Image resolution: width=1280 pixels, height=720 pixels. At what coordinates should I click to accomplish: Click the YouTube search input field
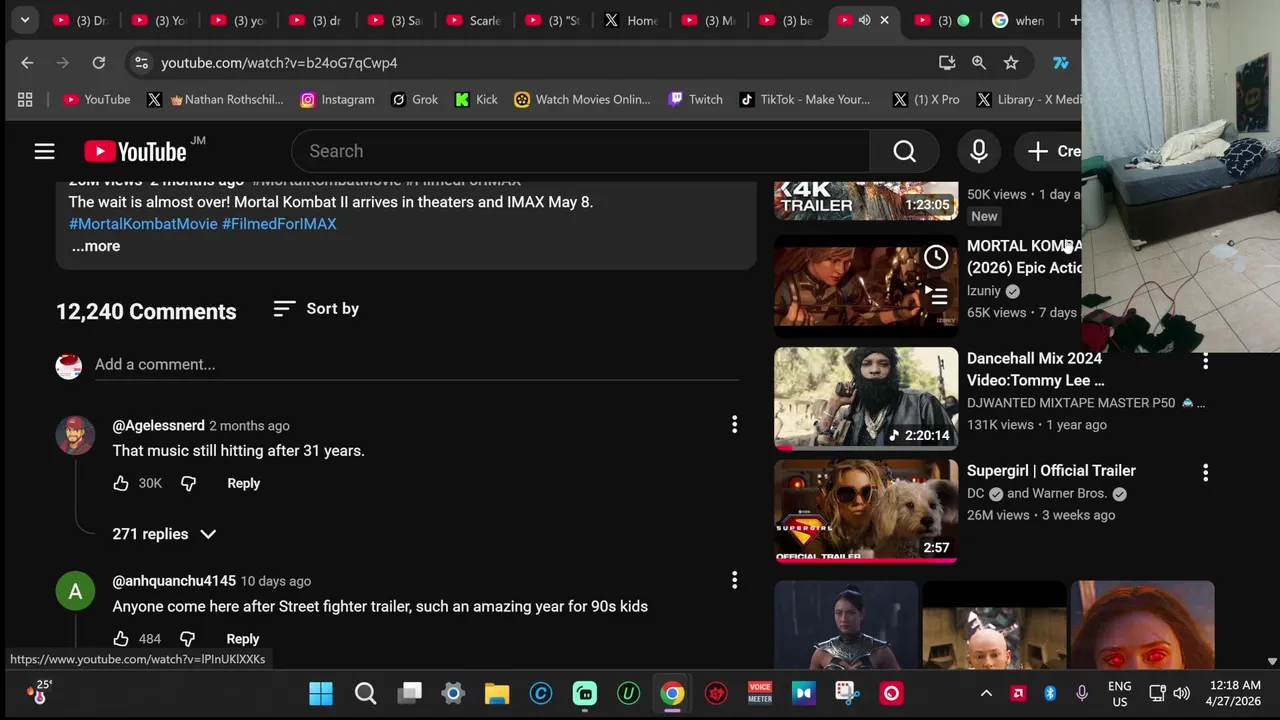580,151
